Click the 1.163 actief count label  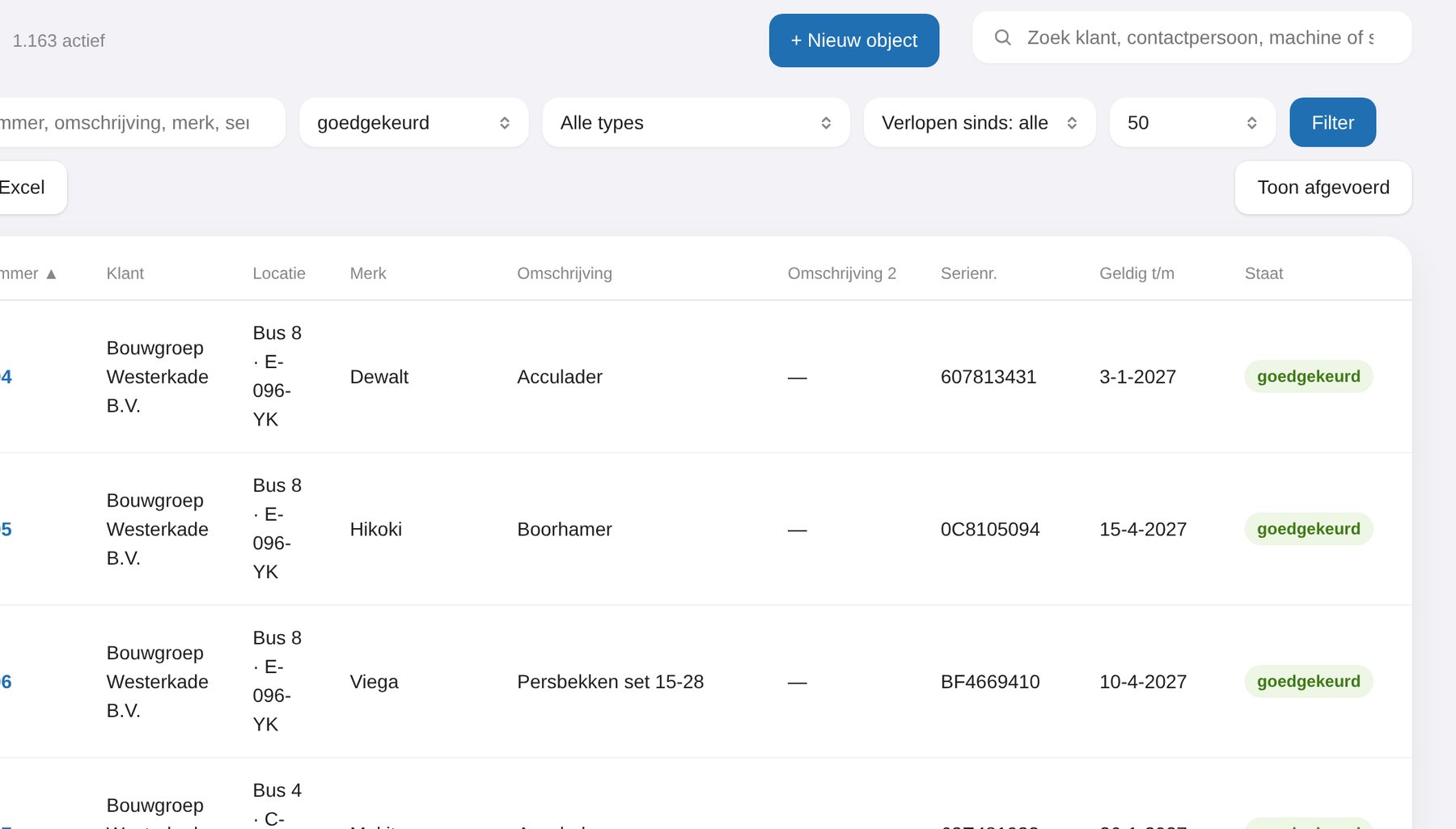[x=58, y=40]
